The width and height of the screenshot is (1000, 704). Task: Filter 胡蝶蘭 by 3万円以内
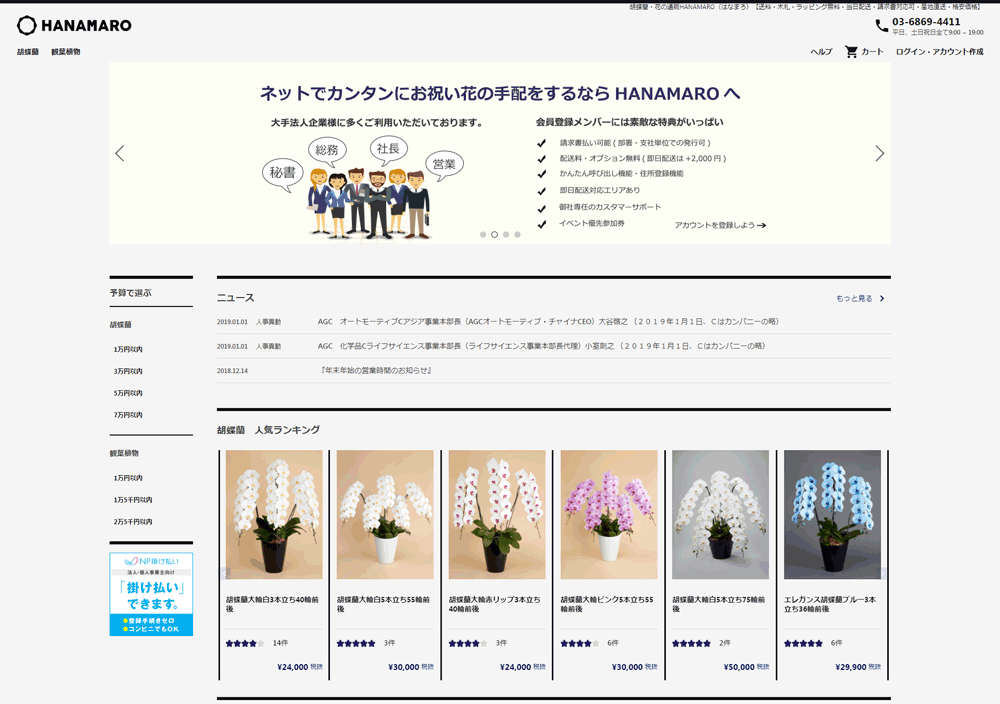click(x=128, y=371)
